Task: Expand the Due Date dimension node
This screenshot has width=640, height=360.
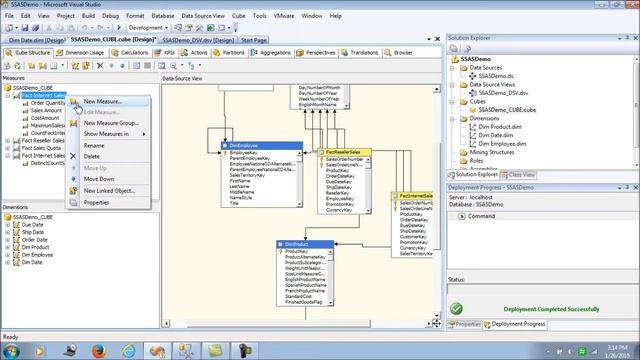Action: [x=7, y=224]
